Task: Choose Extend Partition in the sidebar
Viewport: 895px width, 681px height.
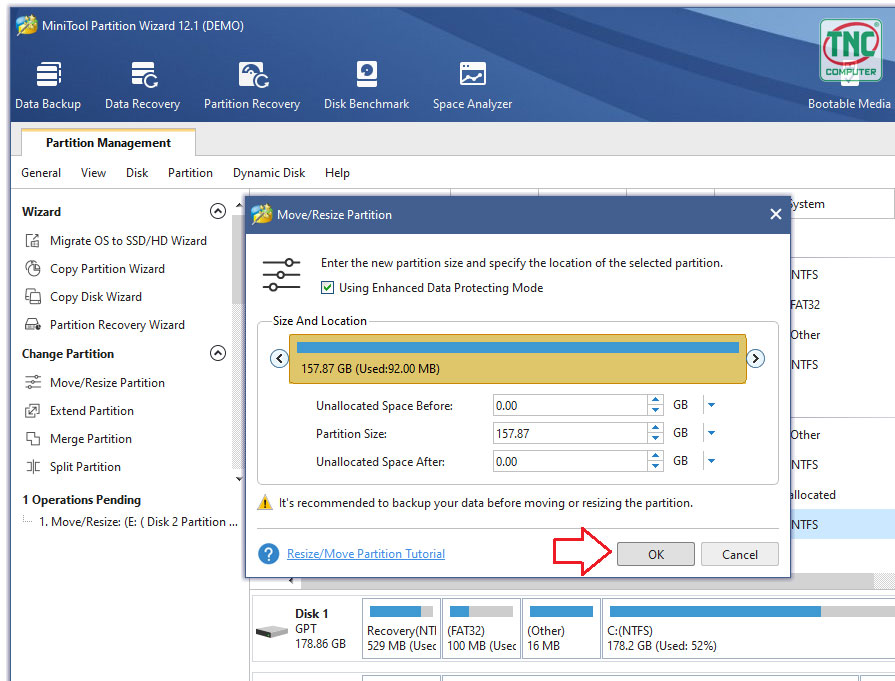Action: tap(92, 410)
